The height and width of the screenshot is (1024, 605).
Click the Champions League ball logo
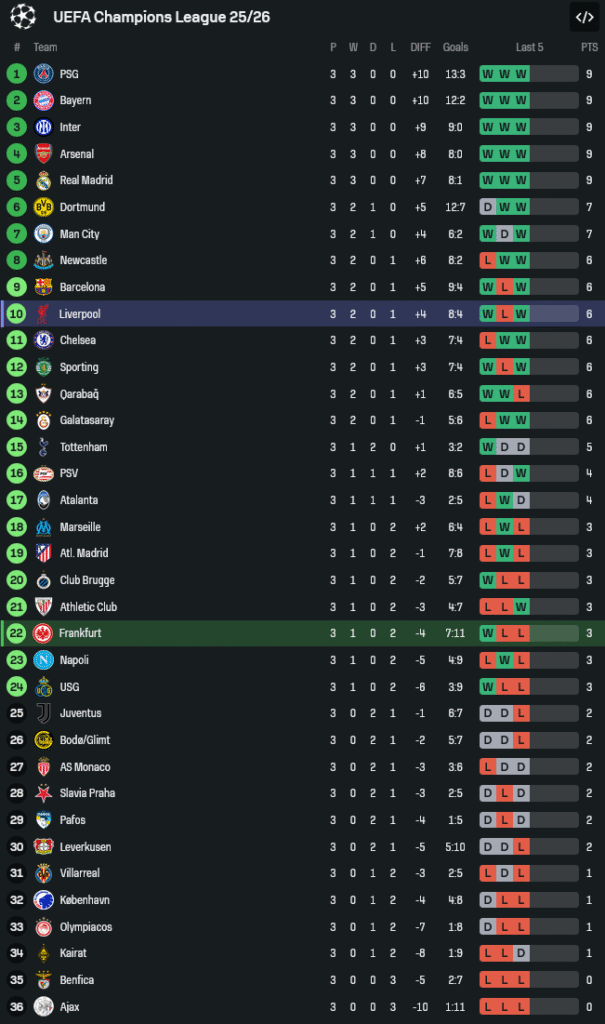click(24, 17)
